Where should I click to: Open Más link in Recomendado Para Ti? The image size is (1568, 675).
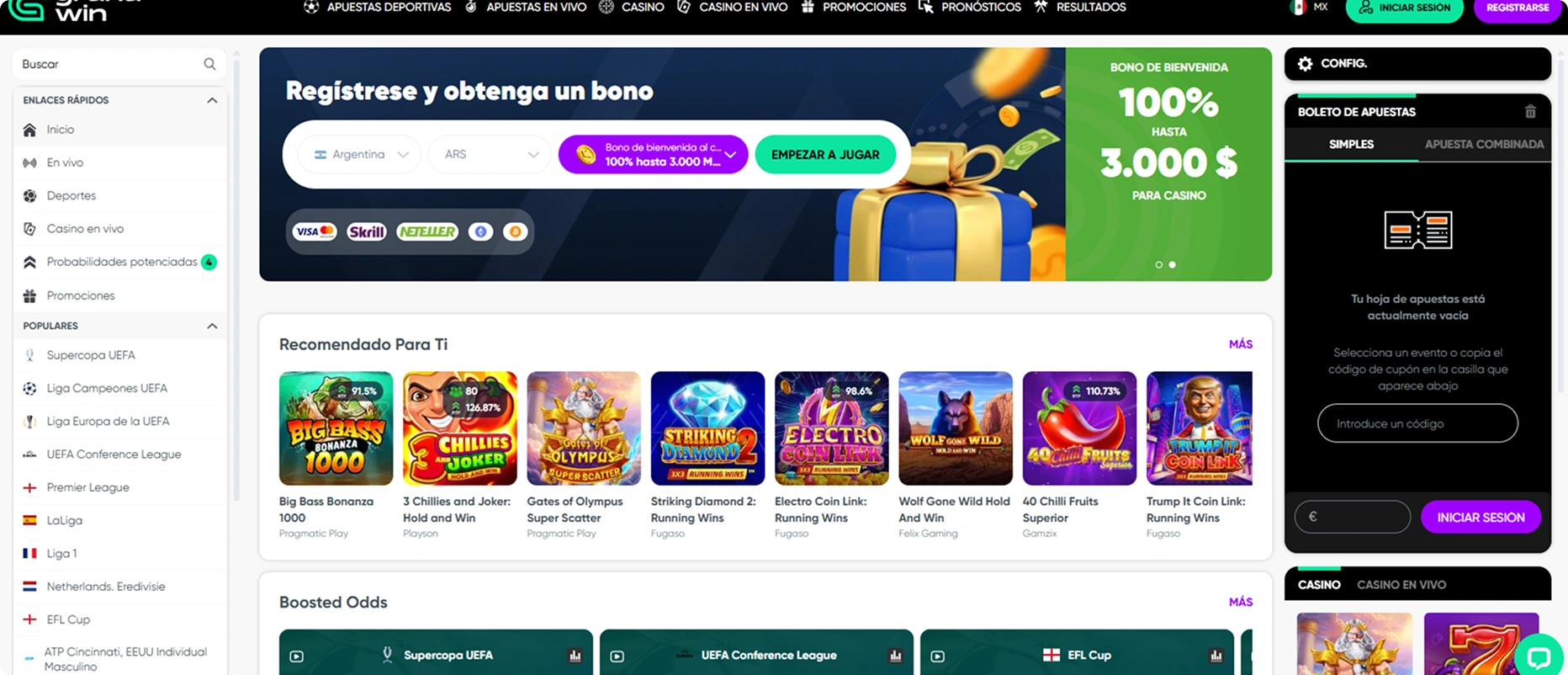tap(1241, 344)
